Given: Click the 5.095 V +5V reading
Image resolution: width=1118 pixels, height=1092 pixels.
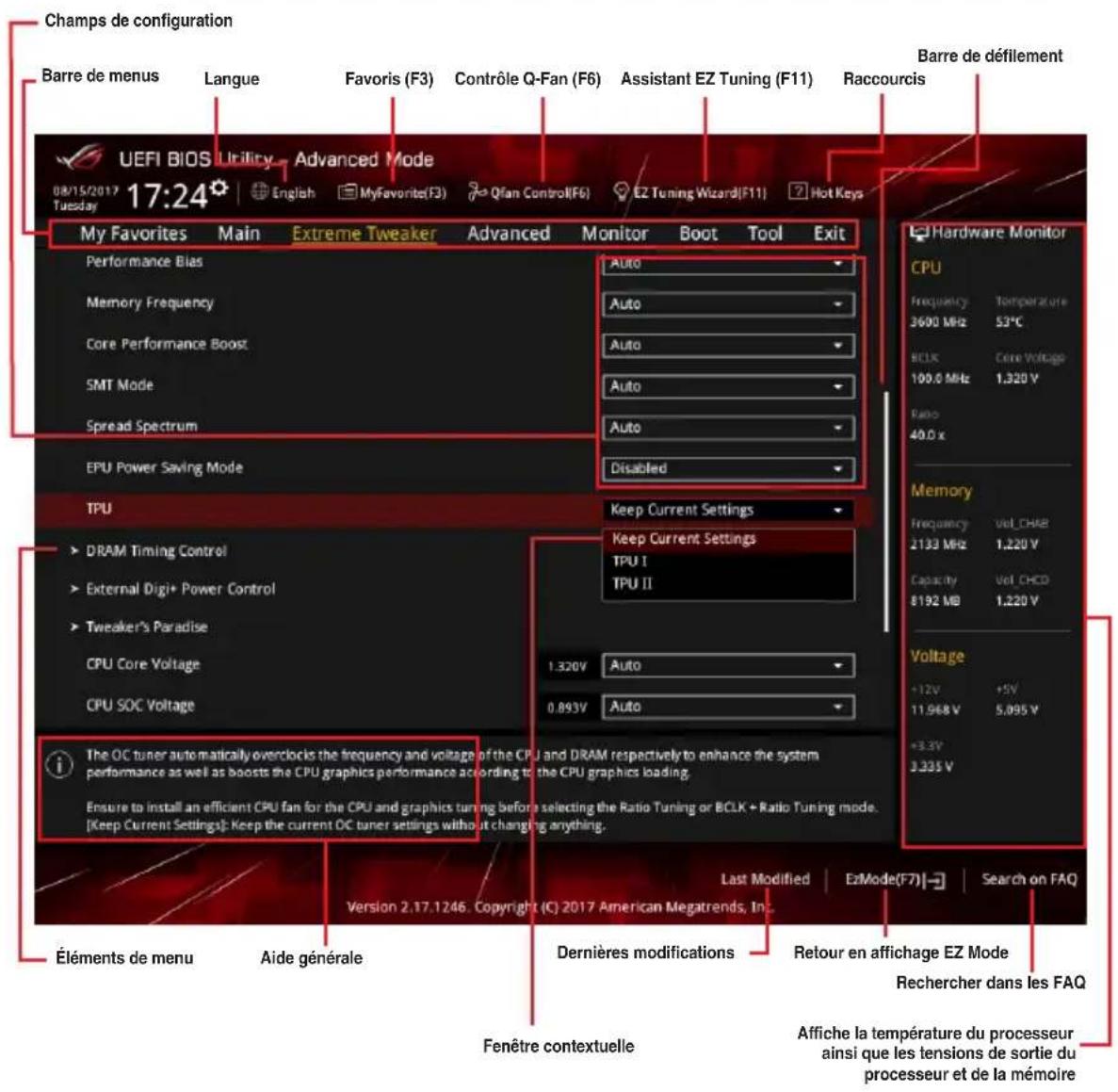Looking at the screenshot, I should 1017,709.
